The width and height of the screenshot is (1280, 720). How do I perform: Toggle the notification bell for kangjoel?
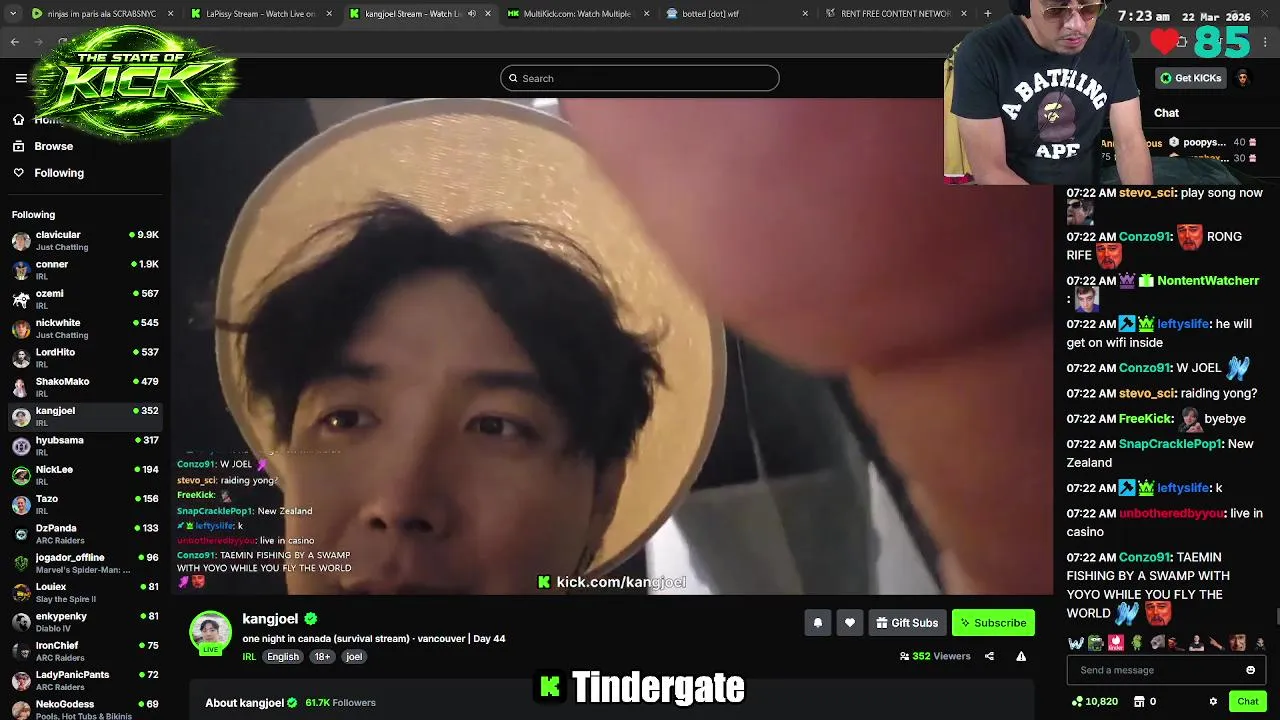point(817,623)
